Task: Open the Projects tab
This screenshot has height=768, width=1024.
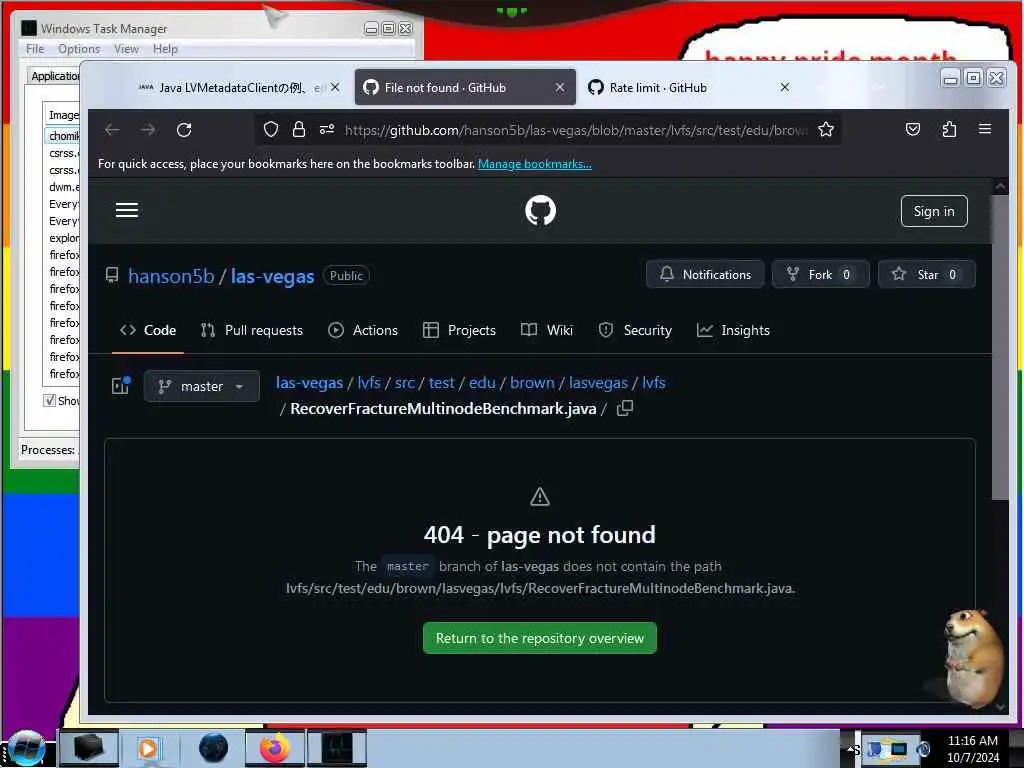Action: 460,330
